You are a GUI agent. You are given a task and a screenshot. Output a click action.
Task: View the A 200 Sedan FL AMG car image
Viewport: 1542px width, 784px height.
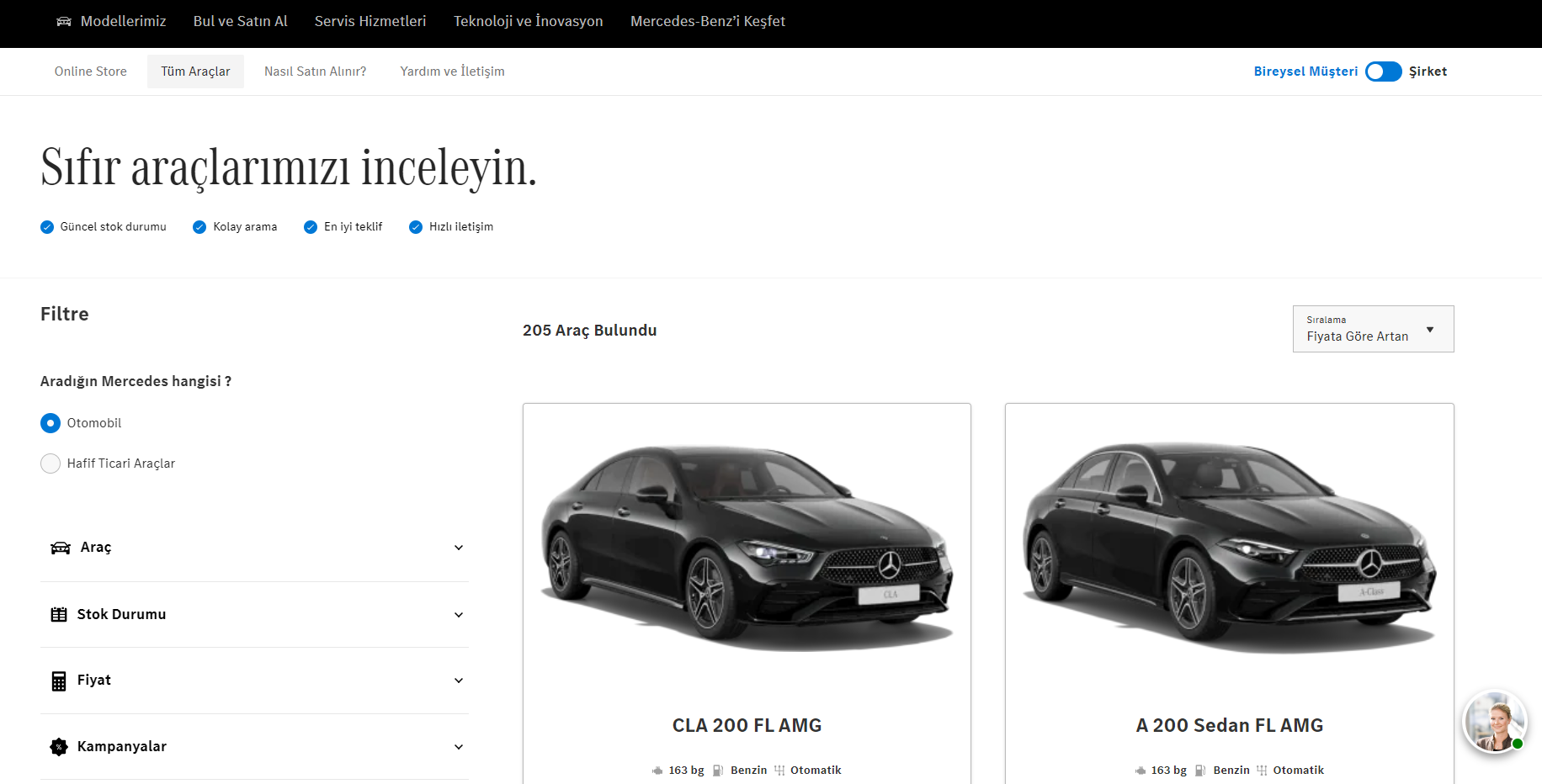1230,547
